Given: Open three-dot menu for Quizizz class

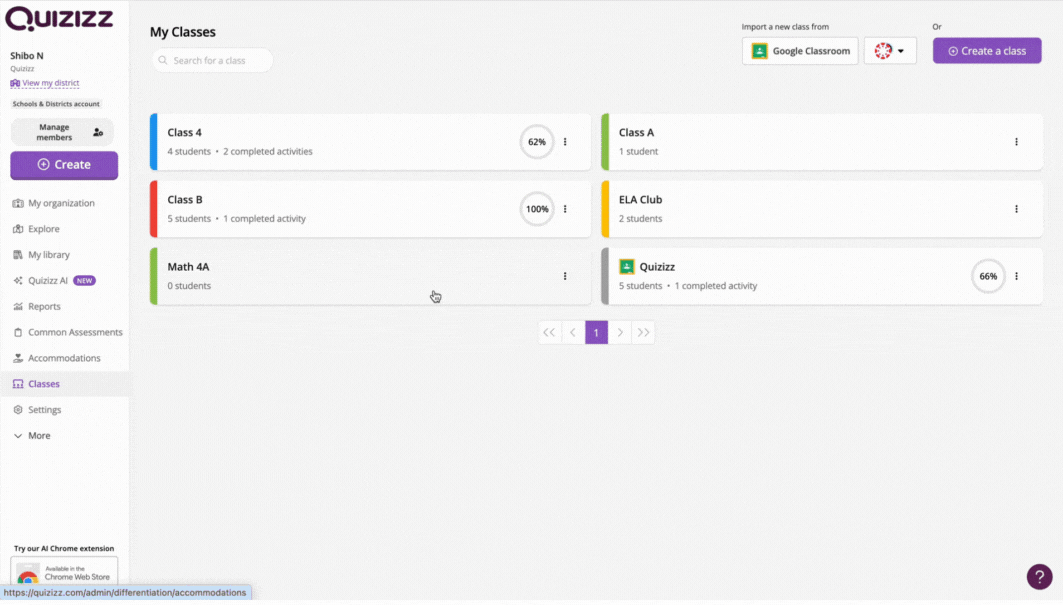Looking at the screenshot, I should click(1016, 276).
